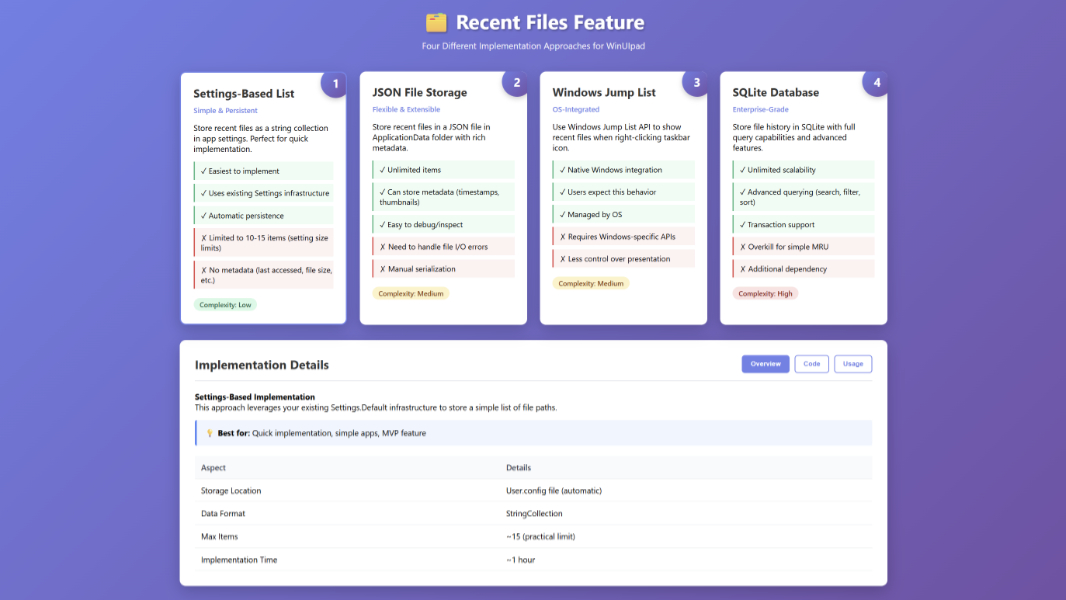The height and width of the screenshot is (600, 1066).
Task: Click the Complexity: Medium badge under JSON File Storage
Action: [411, 293]
